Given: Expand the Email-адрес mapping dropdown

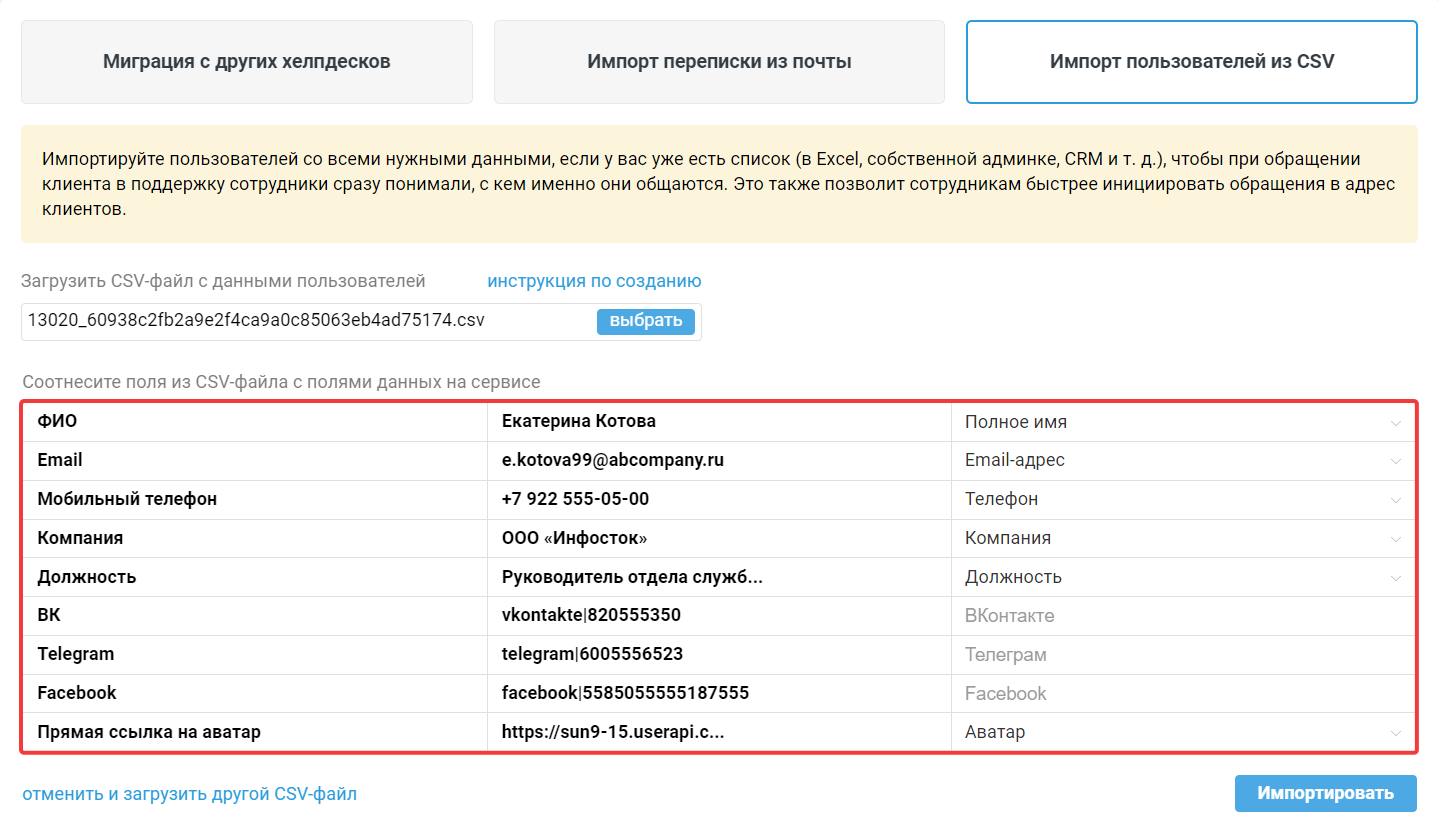Looking at the screenshot, I should (1183, 461).
